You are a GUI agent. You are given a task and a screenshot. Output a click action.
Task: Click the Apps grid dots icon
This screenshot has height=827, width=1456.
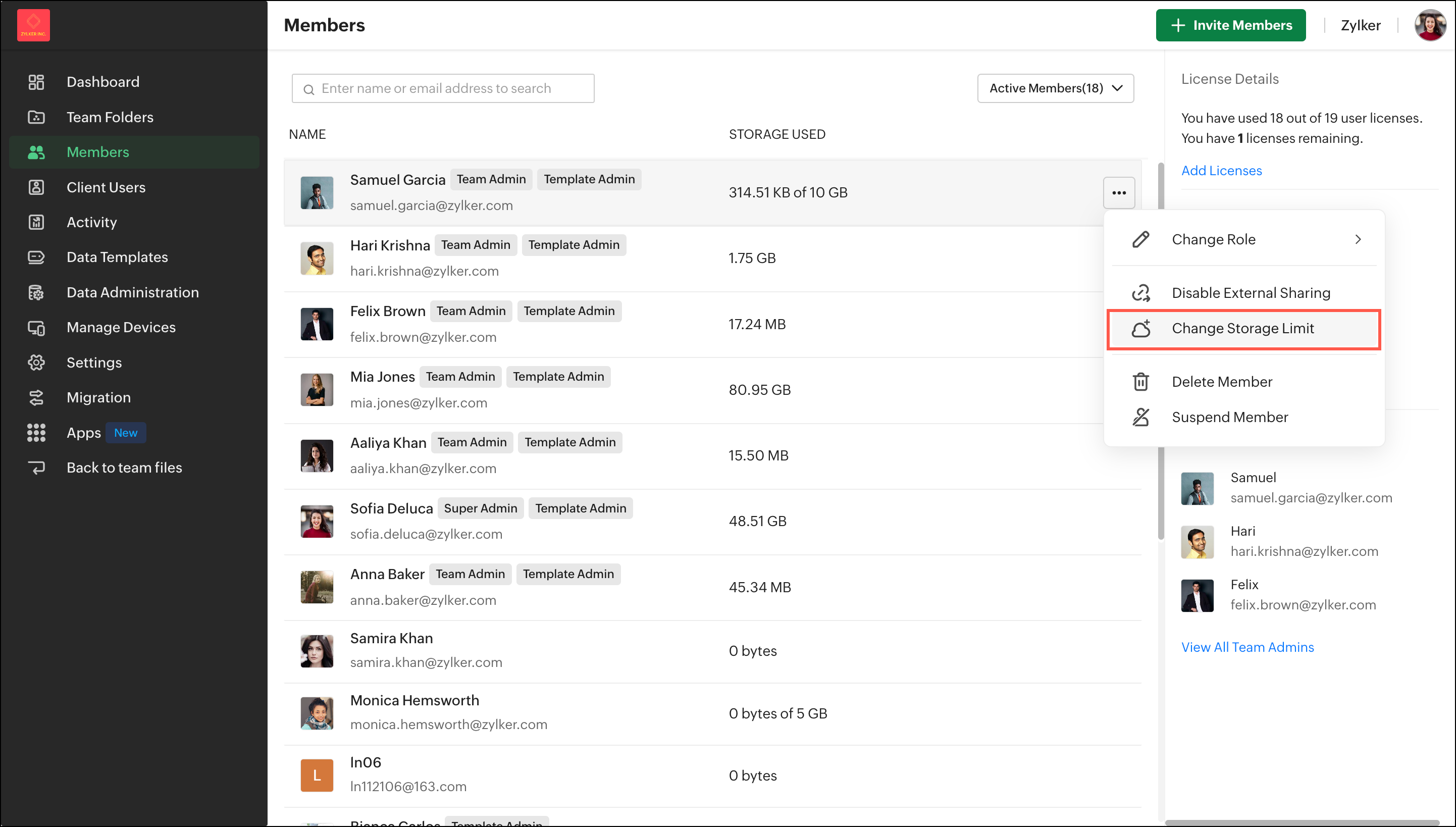[x=36, y=433]
